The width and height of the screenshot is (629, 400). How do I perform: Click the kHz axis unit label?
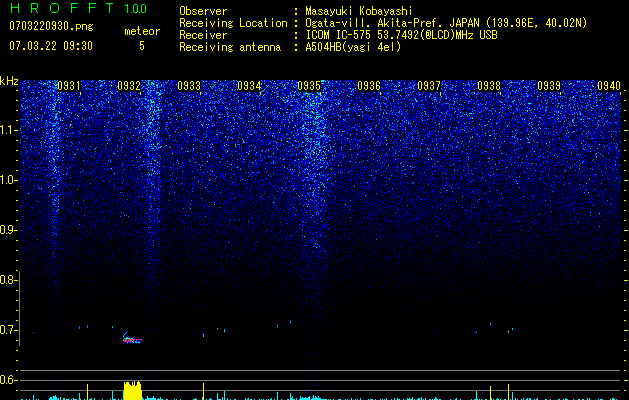9,81
